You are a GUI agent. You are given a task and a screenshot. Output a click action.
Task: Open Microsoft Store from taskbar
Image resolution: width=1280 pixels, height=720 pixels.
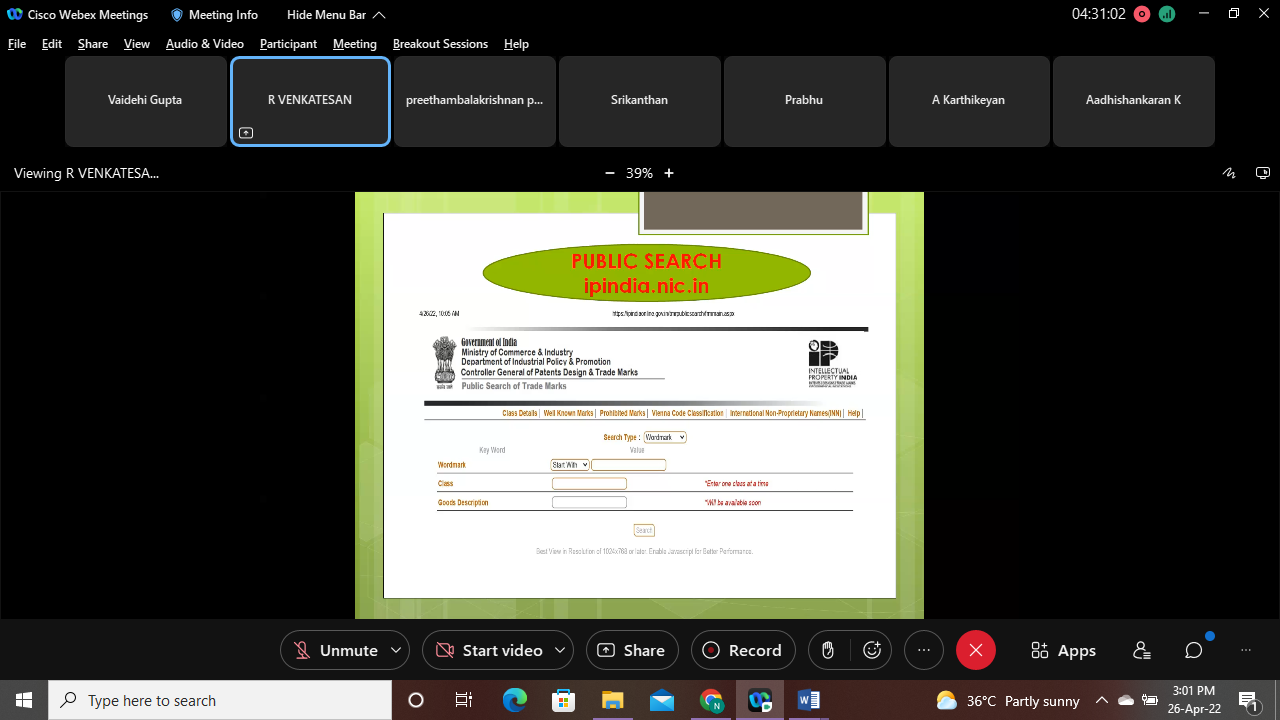(563, 700)
